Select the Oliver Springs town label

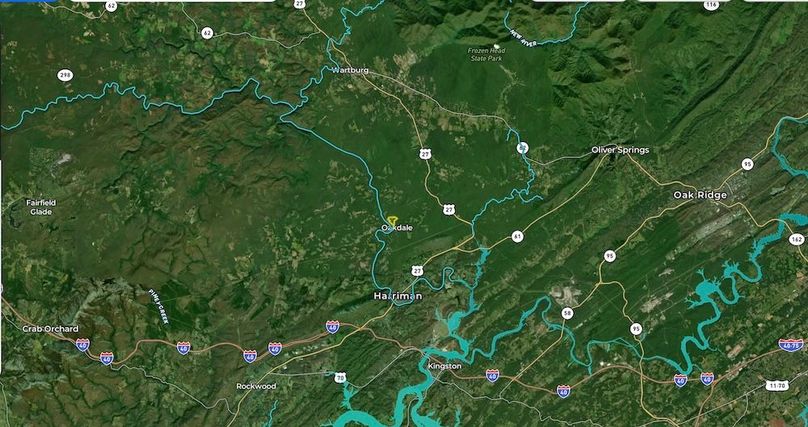(620, 150)
